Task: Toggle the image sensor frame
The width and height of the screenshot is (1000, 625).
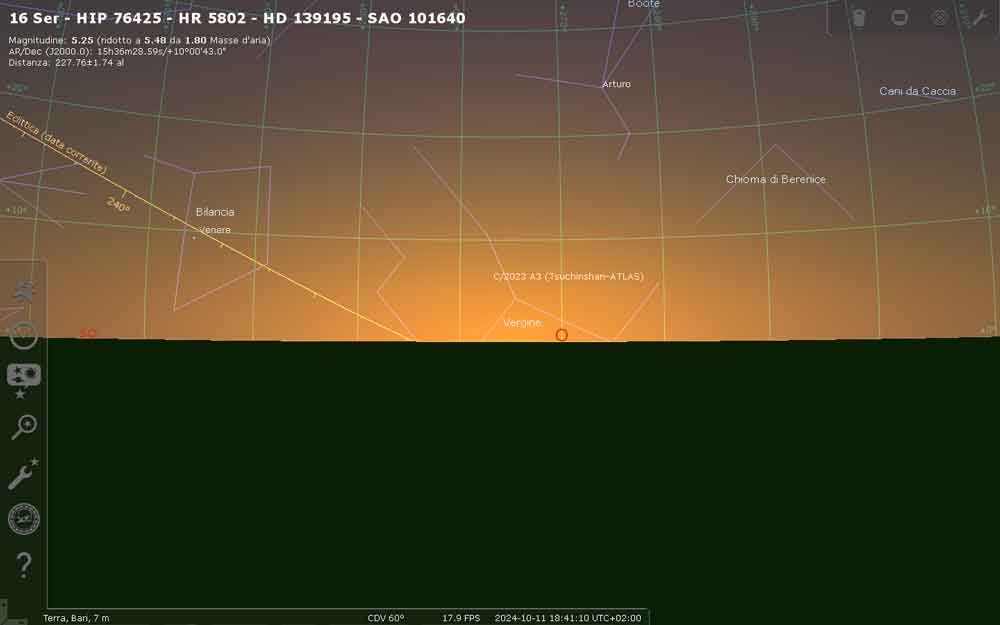Action: pyautogui.click(x=899, y=17)
